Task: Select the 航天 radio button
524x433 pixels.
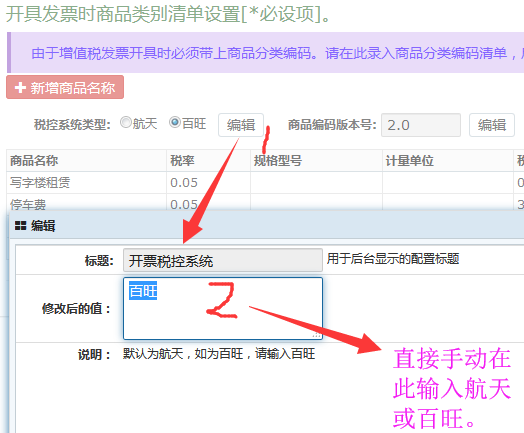Action: (126, 122)
